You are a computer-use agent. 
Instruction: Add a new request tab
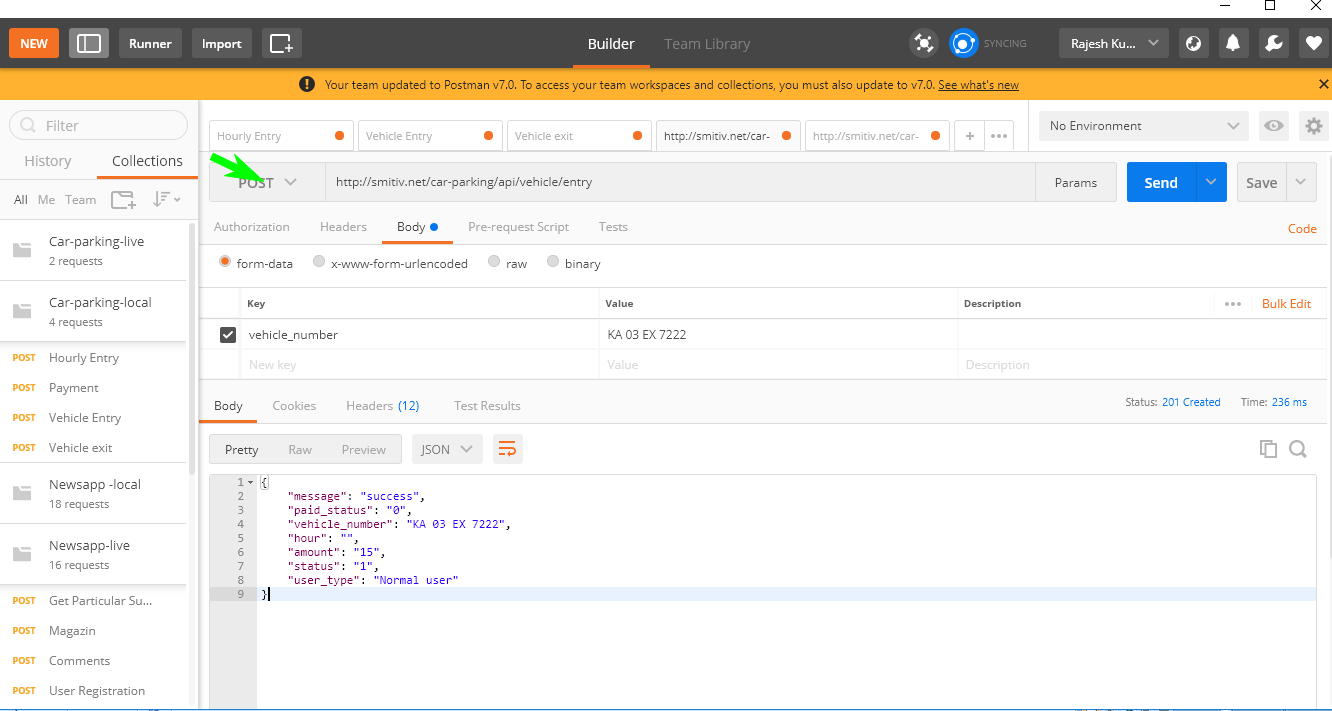pos(969,136)
